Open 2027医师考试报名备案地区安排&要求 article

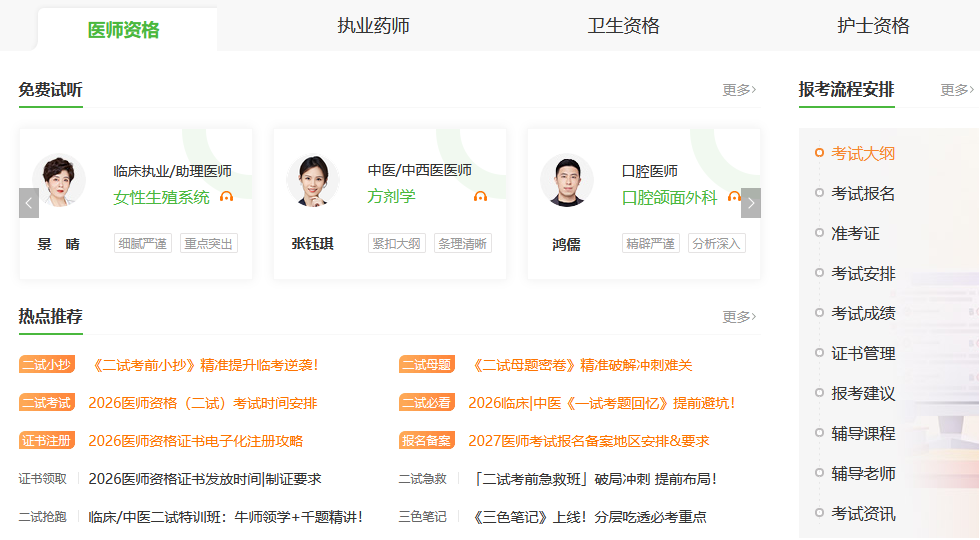click(589, 441)
